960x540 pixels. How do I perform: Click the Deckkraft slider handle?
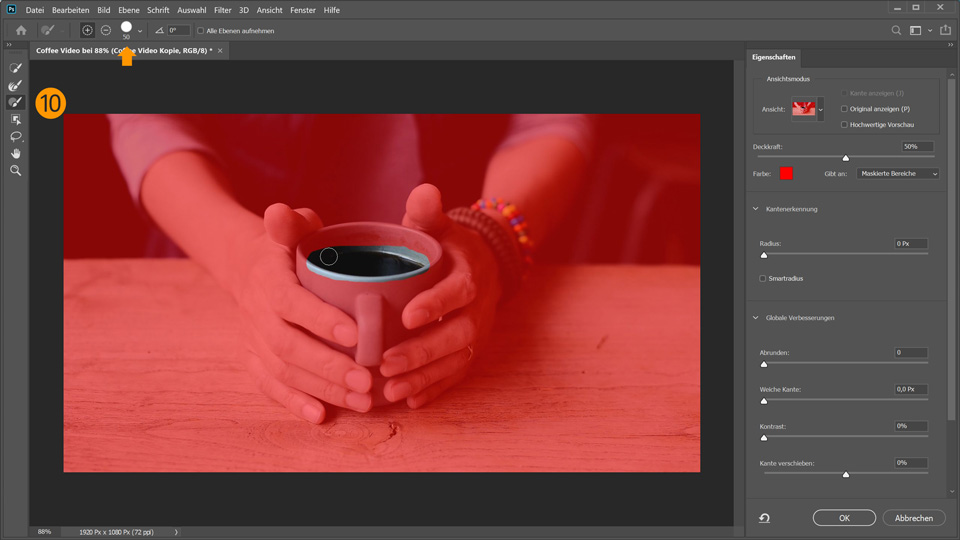(846, 158)
